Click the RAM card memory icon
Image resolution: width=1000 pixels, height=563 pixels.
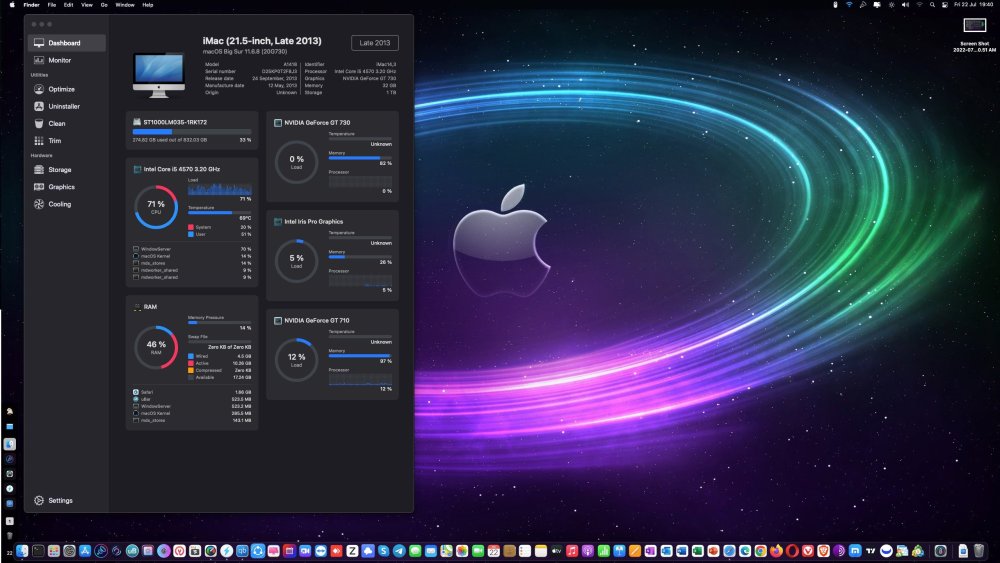point(137,307)
